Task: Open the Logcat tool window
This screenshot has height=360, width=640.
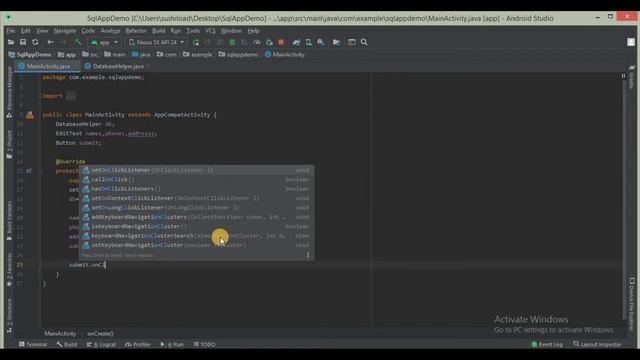Action: point(101,344)
